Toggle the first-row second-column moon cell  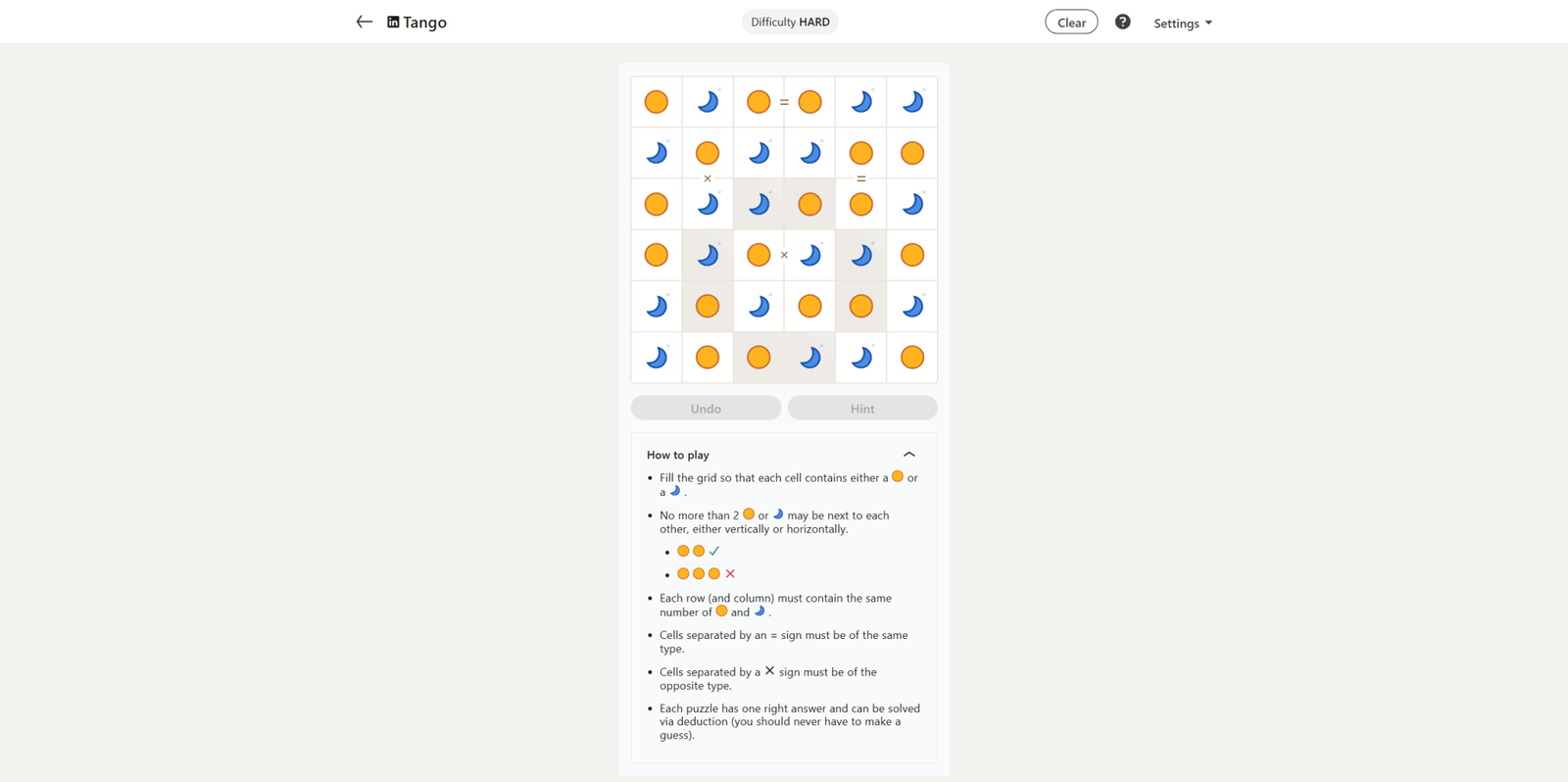pos(708,102)
